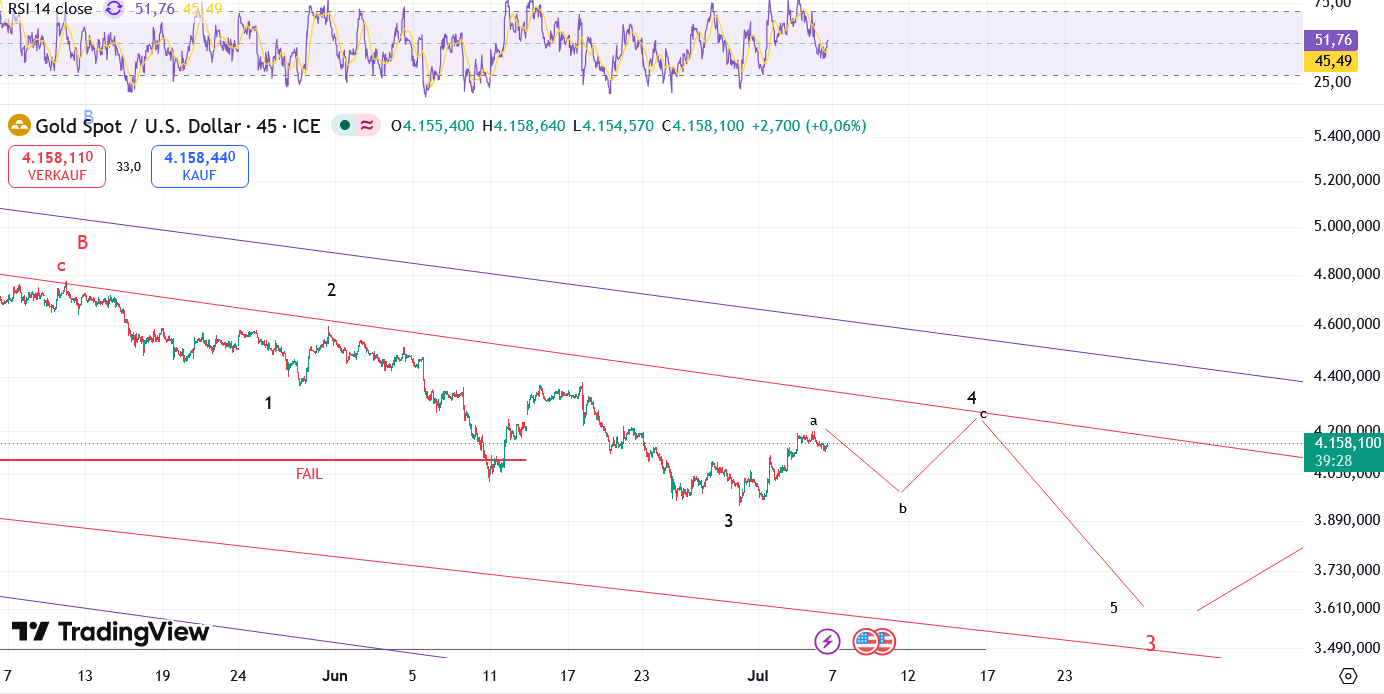Select the black wave label 1
This screenshot has width=1384, height=694.
click(x=268, y=403)
